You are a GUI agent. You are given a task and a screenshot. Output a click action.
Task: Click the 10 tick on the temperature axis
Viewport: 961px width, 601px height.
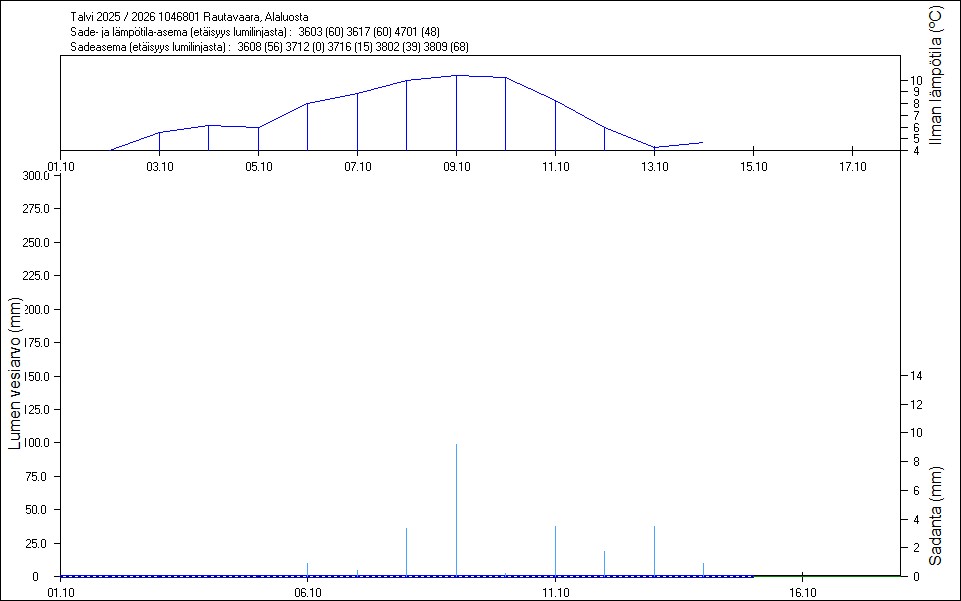pos(915,80)
